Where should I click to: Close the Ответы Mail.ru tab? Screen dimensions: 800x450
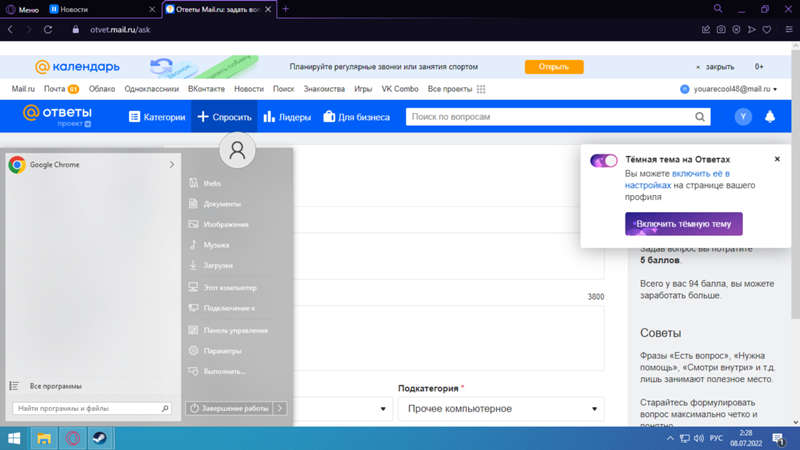[268, 9]
